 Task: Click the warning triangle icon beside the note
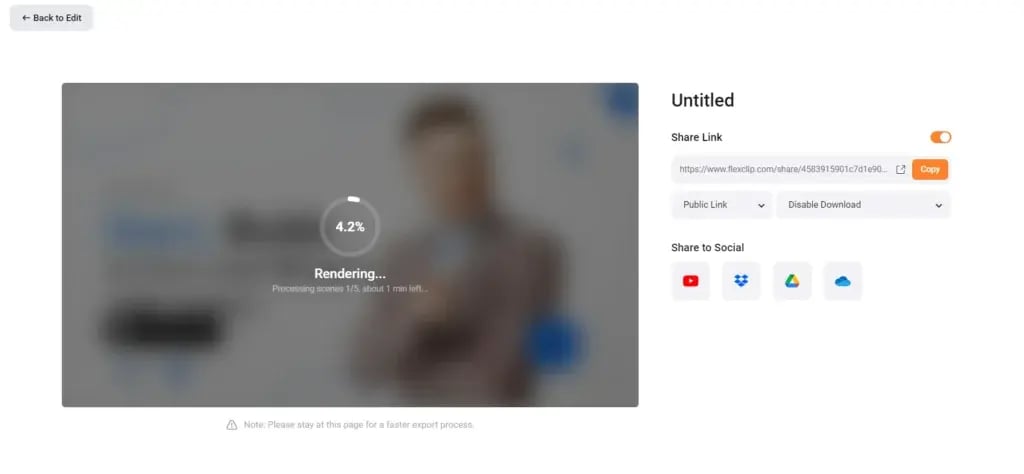coord(232,425)
